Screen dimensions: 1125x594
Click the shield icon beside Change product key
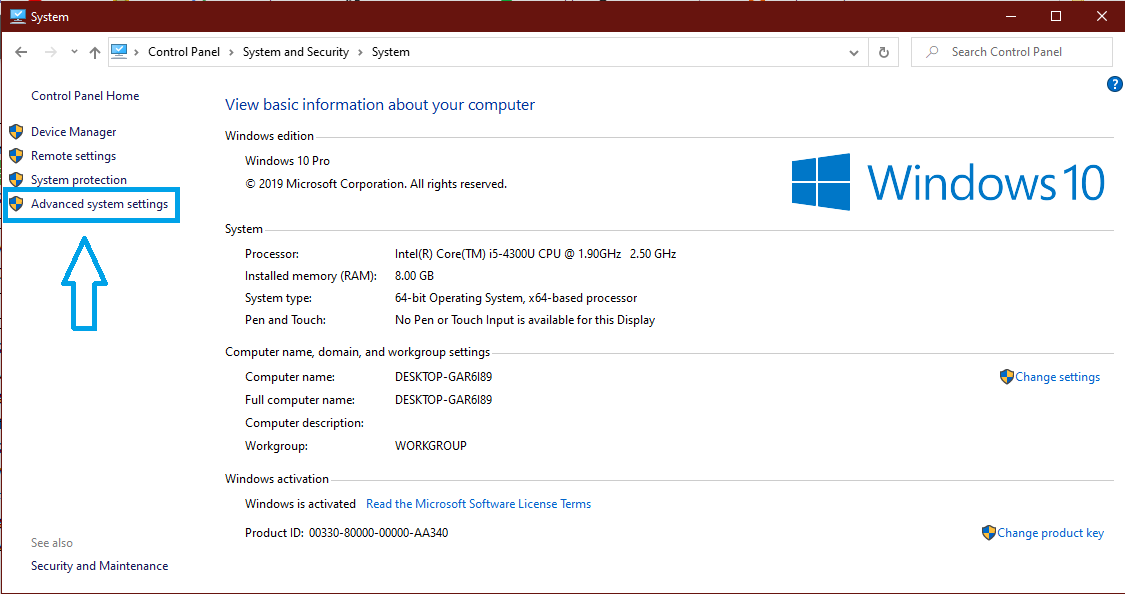[989, 532]
